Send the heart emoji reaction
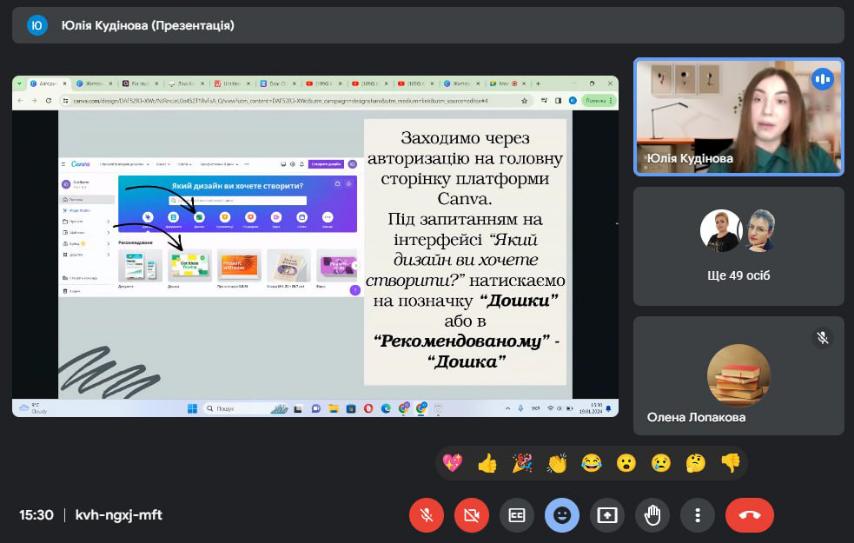 click(453, 462)
